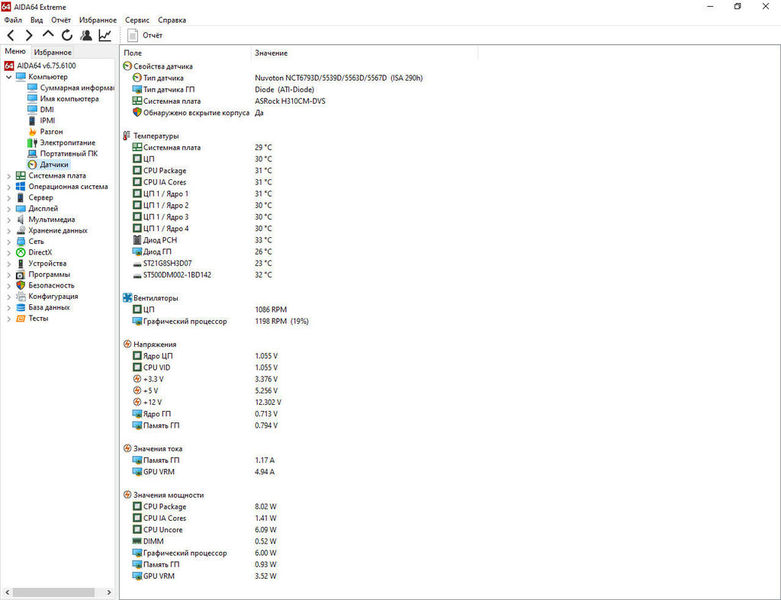Viewport: 781px width, 600px height.
Task: Click the sidebar horizontal scrollbar thumb
Action: 53,592
